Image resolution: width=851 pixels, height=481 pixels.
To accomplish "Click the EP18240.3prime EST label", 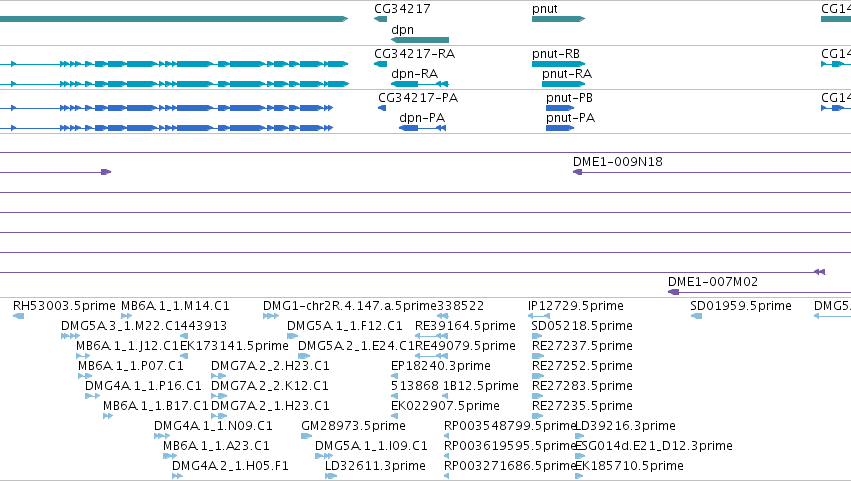I will [441, 366].
